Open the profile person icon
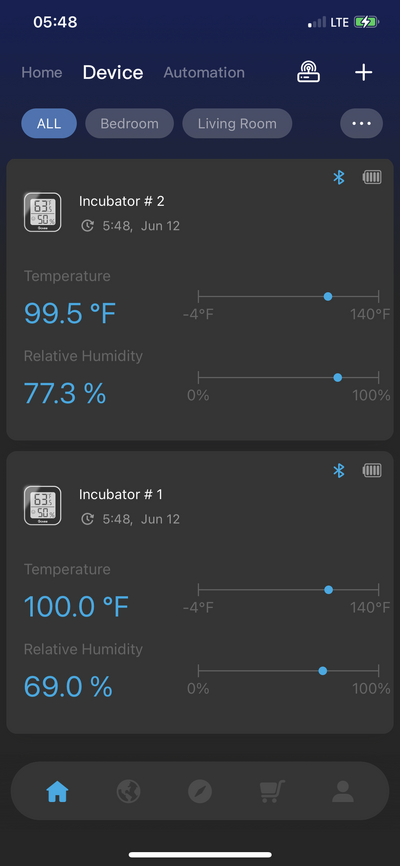The width and height of the screenshot is (400, 866). [343, 791]
